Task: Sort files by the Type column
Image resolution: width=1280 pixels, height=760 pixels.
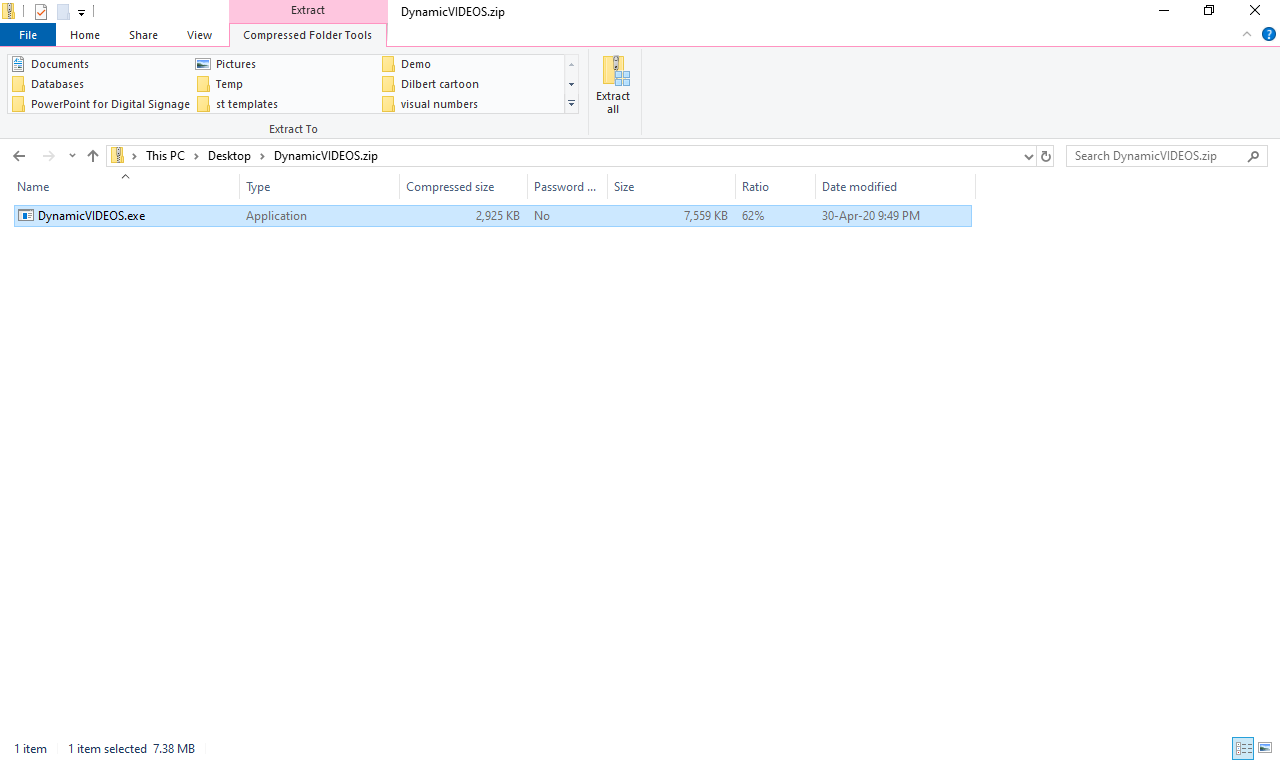Action: tap(319, 187)
